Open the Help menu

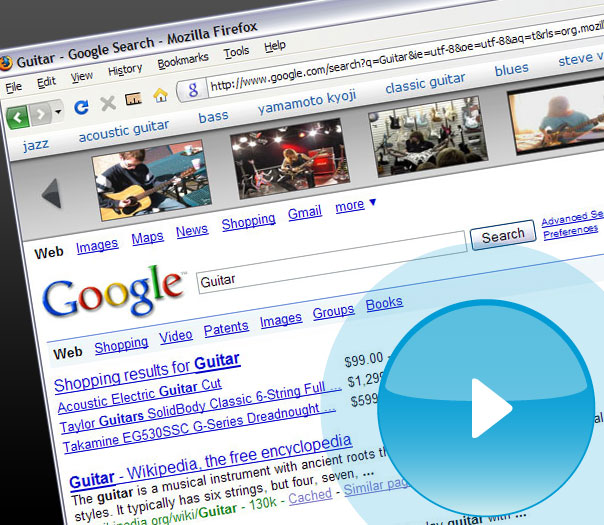275,46
